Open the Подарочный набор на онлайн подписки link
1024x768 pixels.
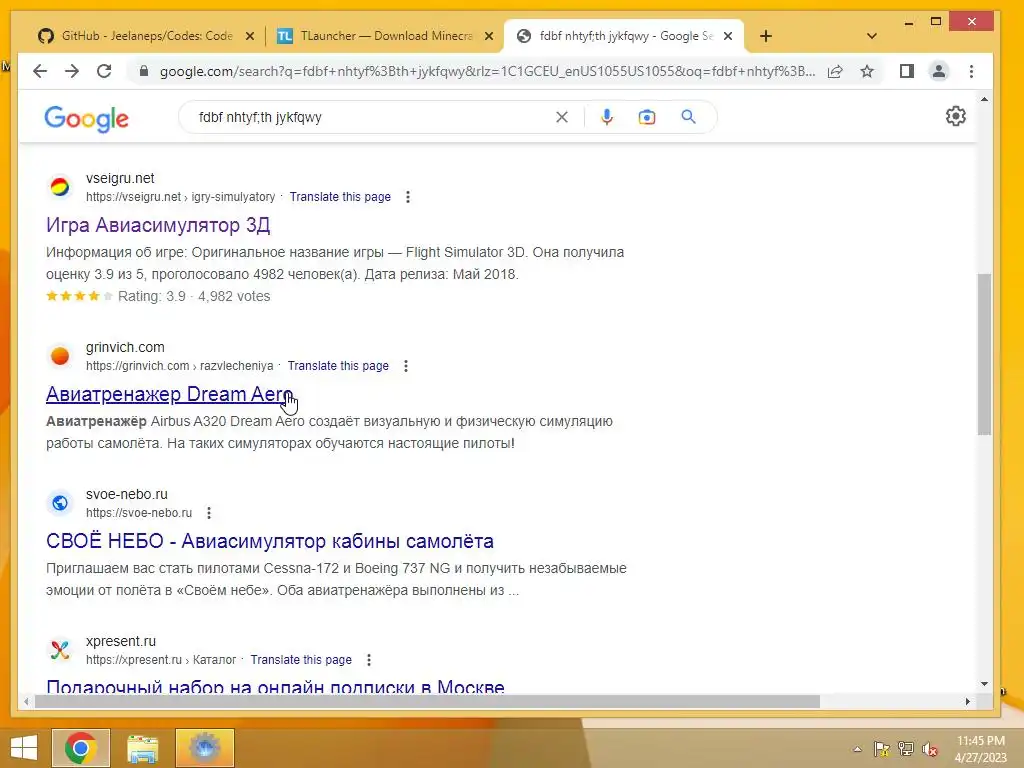coord(275,687)
